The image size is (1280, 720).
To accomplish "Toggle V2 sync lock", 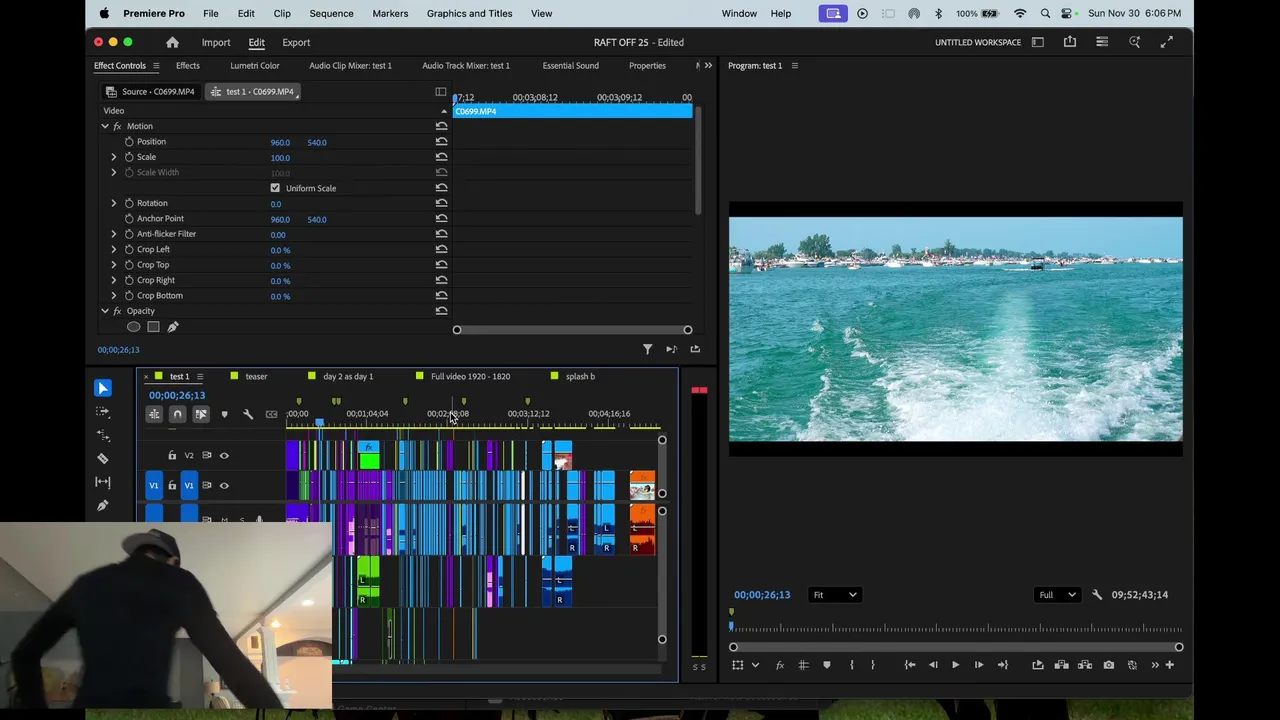I will coord(207,456).
